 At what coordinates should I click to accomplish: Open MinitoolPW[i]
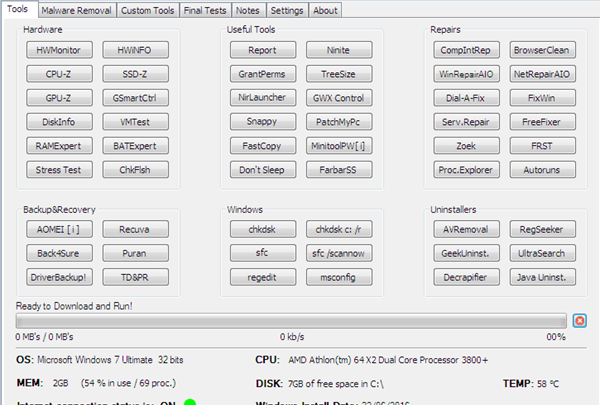coord(339,146)
